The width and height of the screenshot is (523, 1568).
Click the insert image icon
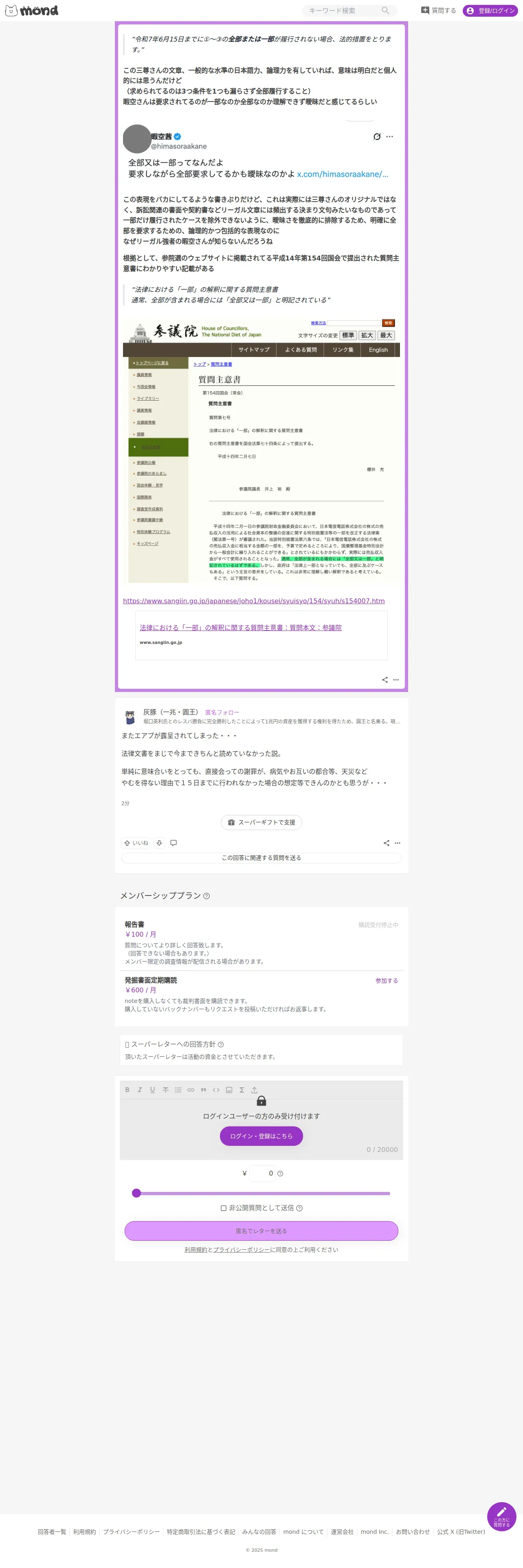pos(229,1090)
